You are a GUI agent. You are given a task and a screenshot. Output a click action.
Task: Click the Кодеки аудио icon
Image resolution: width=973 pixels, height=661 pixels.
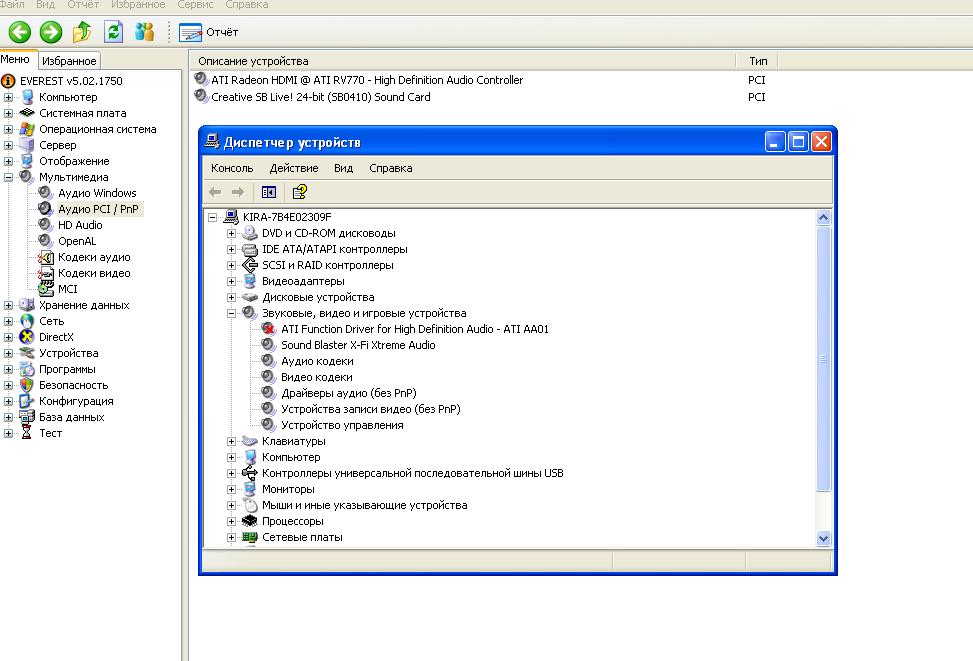click(x=46, y=257)
